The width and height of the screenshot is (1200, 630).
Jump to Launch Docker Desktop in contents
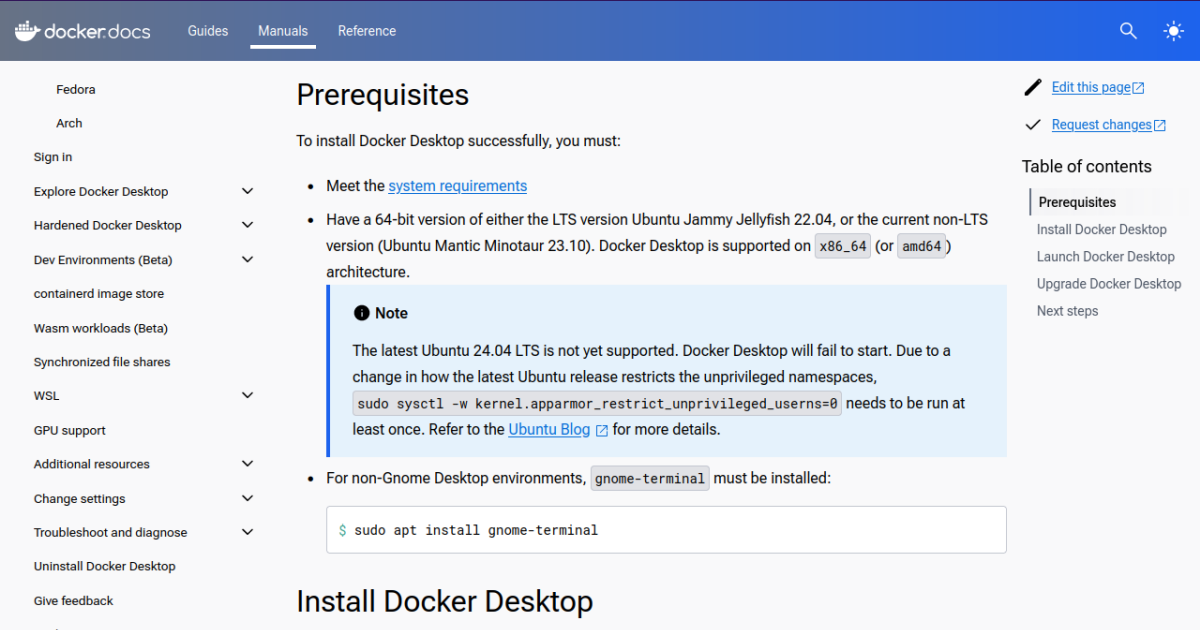[1106, 257]
